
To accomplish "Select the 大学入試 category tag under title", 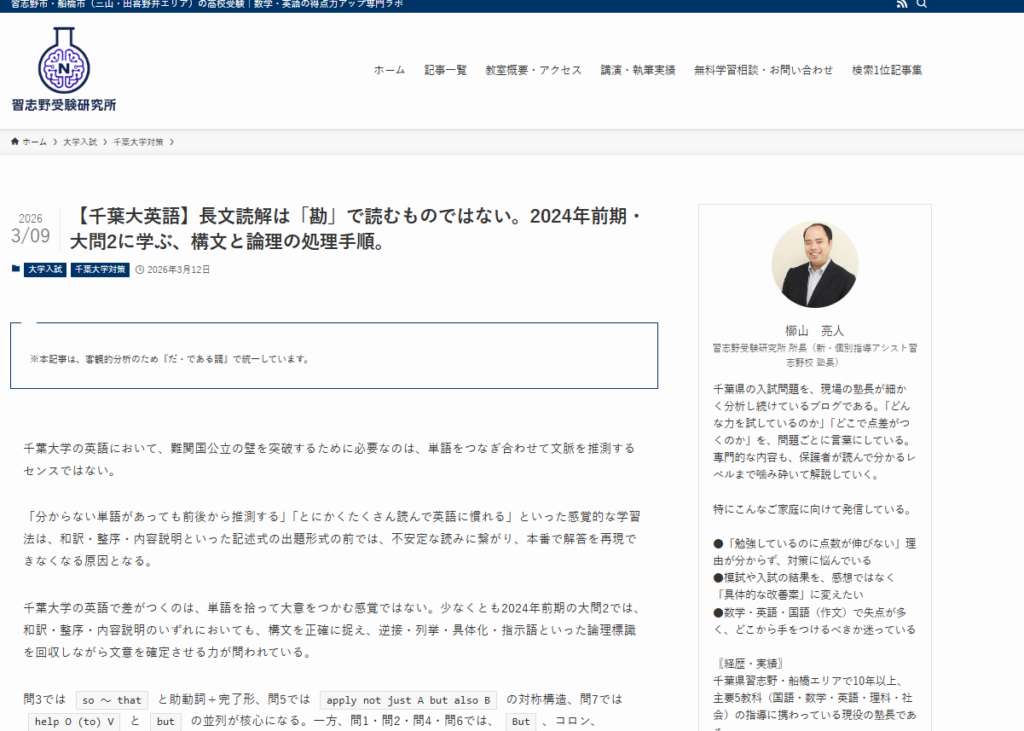I will 45,269.
